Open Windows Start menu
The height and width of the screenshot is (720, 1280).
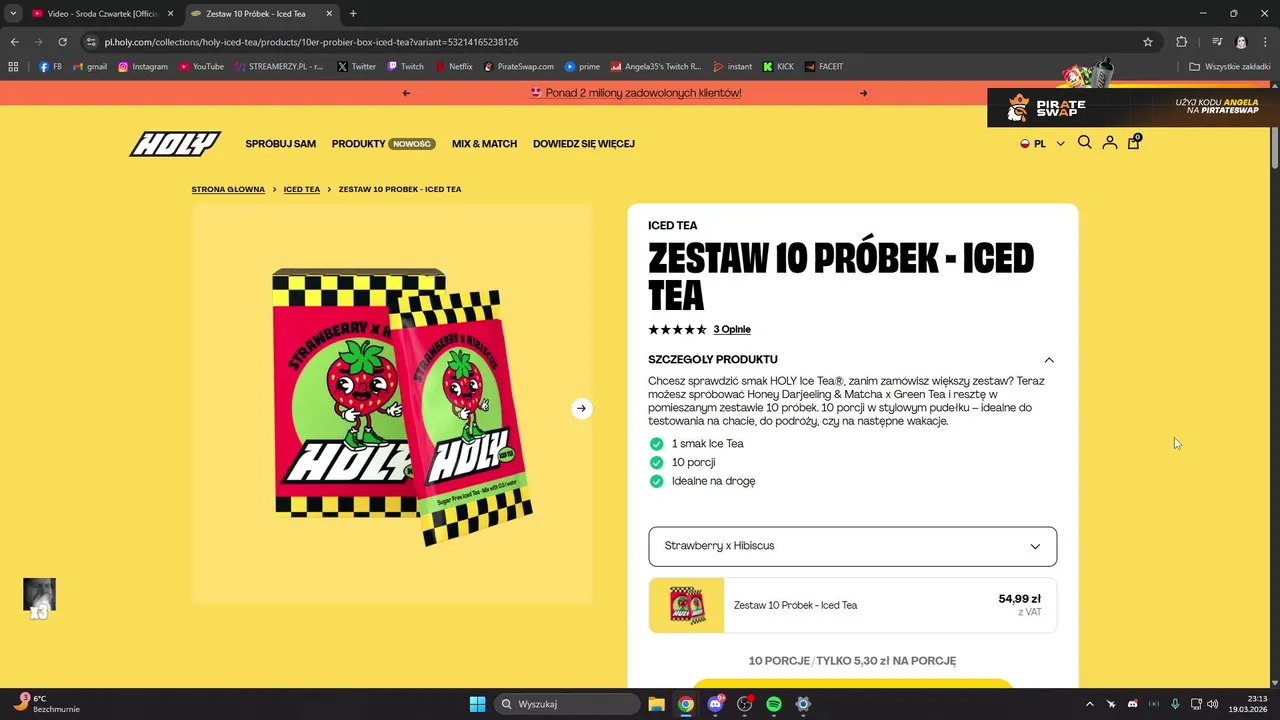477,704
